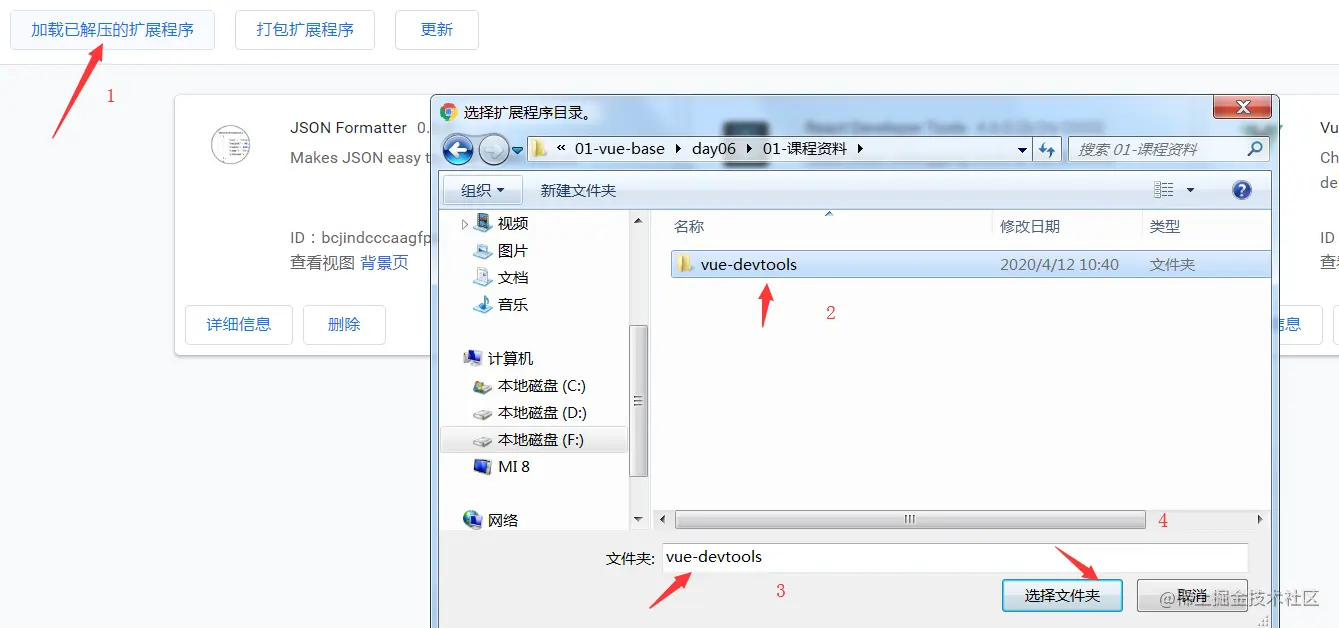
Task: Click the vue-devtools folder icon
Action: [685, 264]
